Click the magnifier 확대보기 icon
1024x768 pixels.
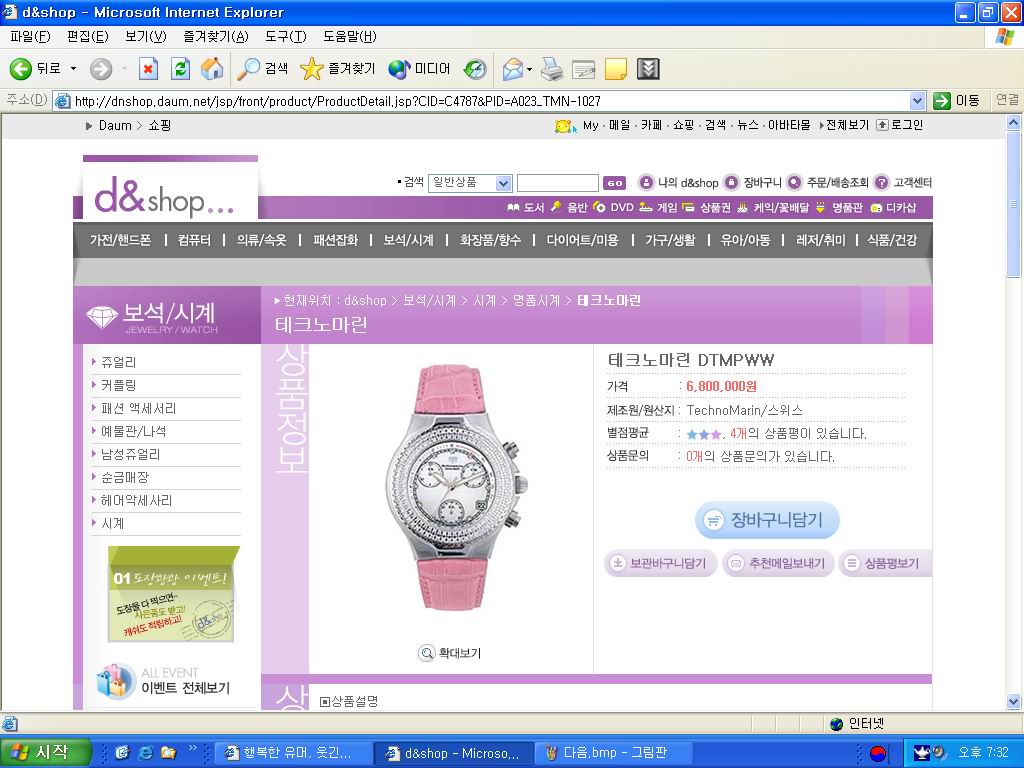pos(426,652)
